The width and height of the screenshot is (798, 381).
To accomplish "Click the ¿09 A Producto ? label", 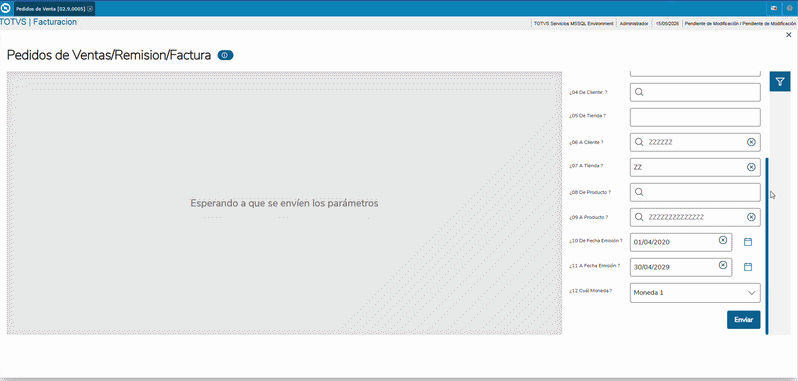I will (588, 217).
